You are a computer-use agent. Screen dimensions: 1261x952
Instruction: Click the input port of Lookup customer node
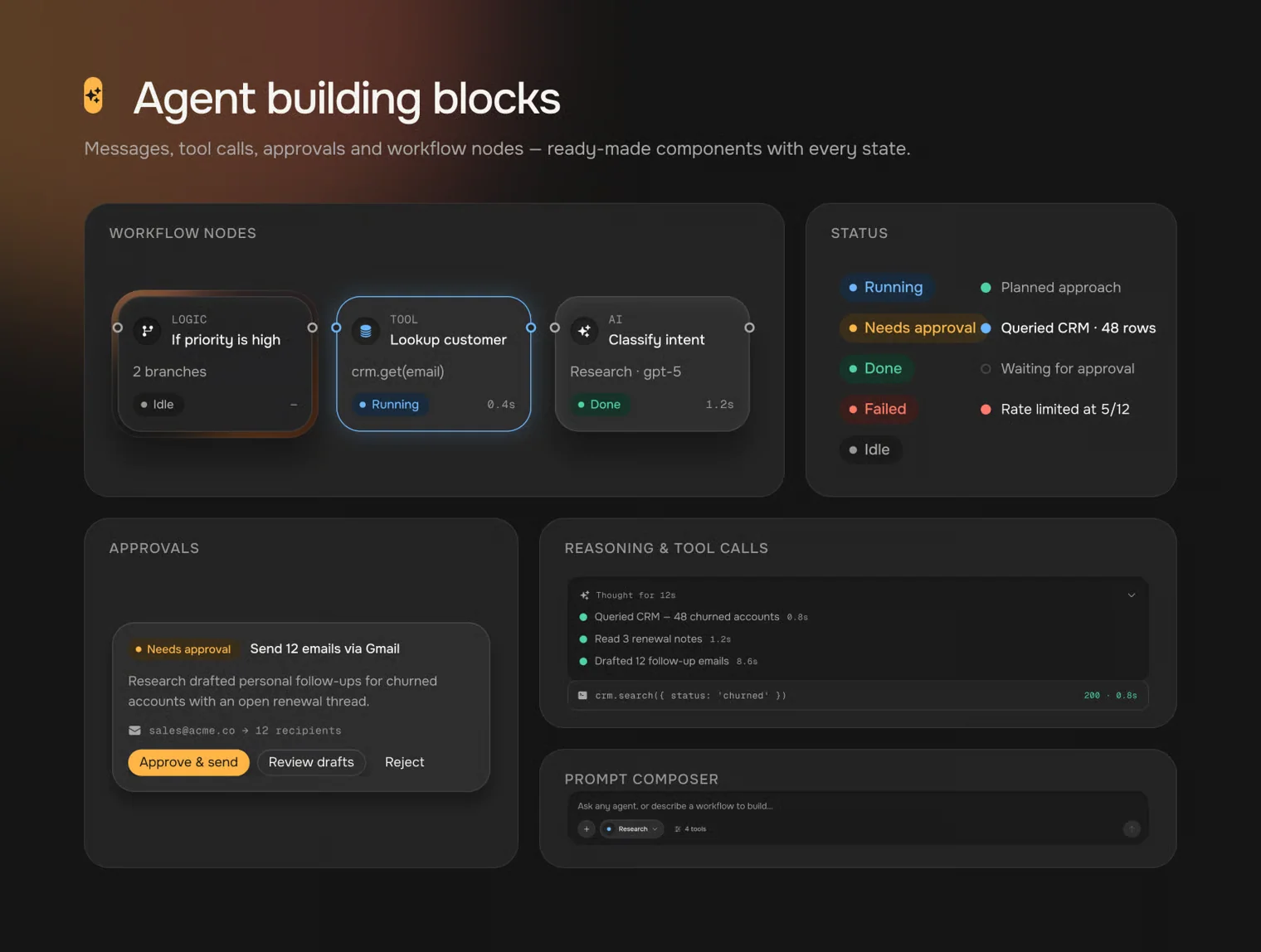(x=336, y=328)
